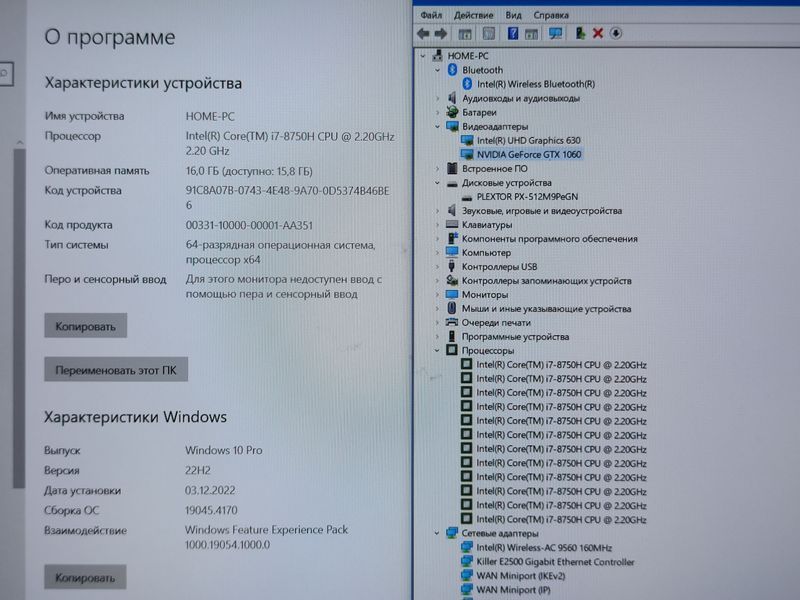Collapse the Видеоадаптеры category
Screen dimensions: 800x600
pyautogui.click(x=437, y=126)
